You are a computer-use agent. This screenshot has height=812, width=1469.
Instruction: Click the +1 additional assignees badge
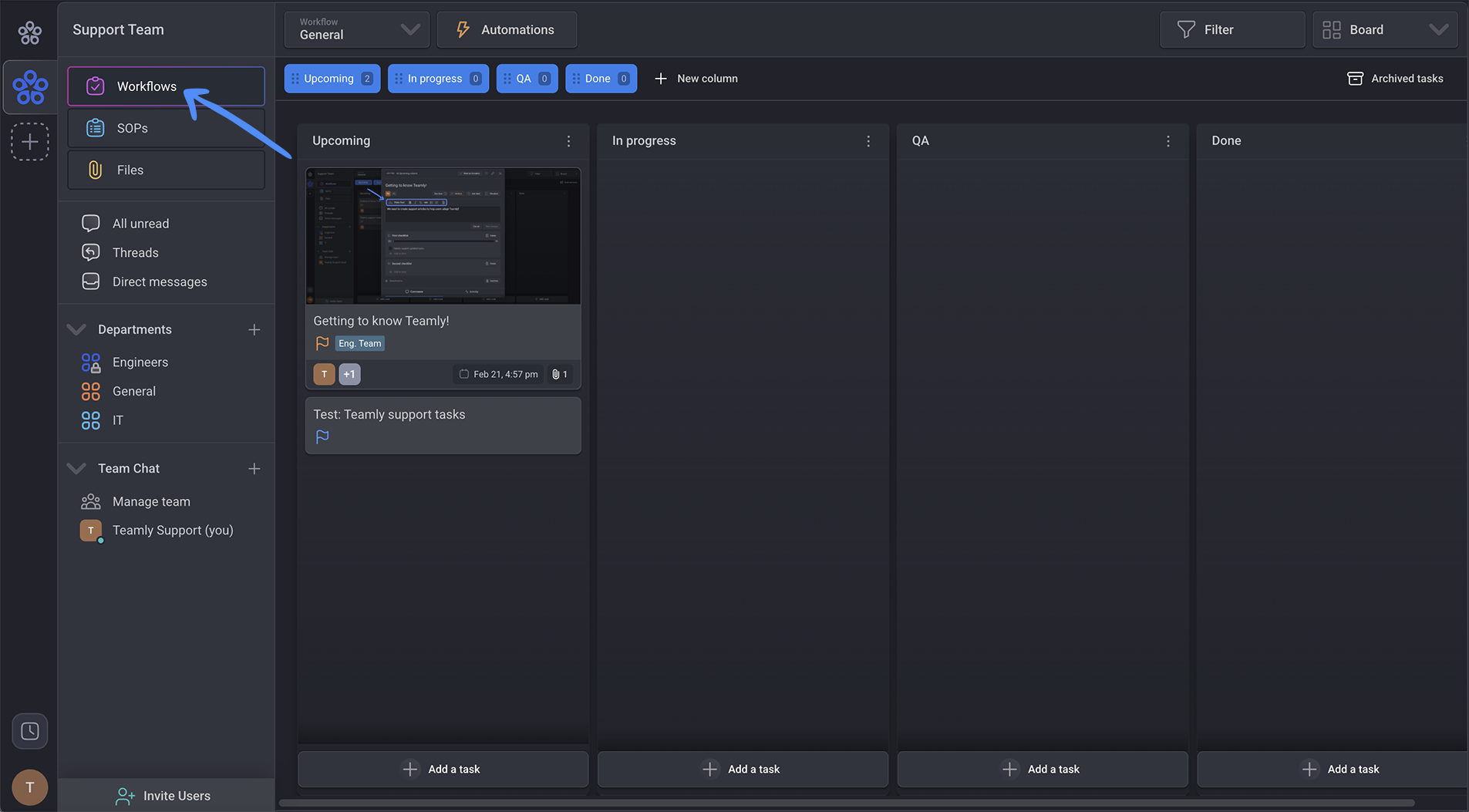(x=349, y=374)
